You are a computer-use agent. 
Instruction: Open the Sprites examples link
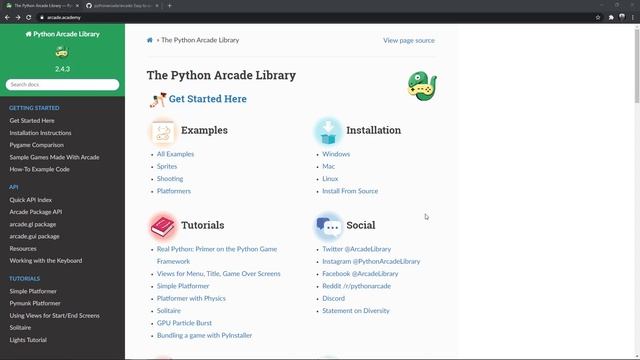[x=167, y=167]
